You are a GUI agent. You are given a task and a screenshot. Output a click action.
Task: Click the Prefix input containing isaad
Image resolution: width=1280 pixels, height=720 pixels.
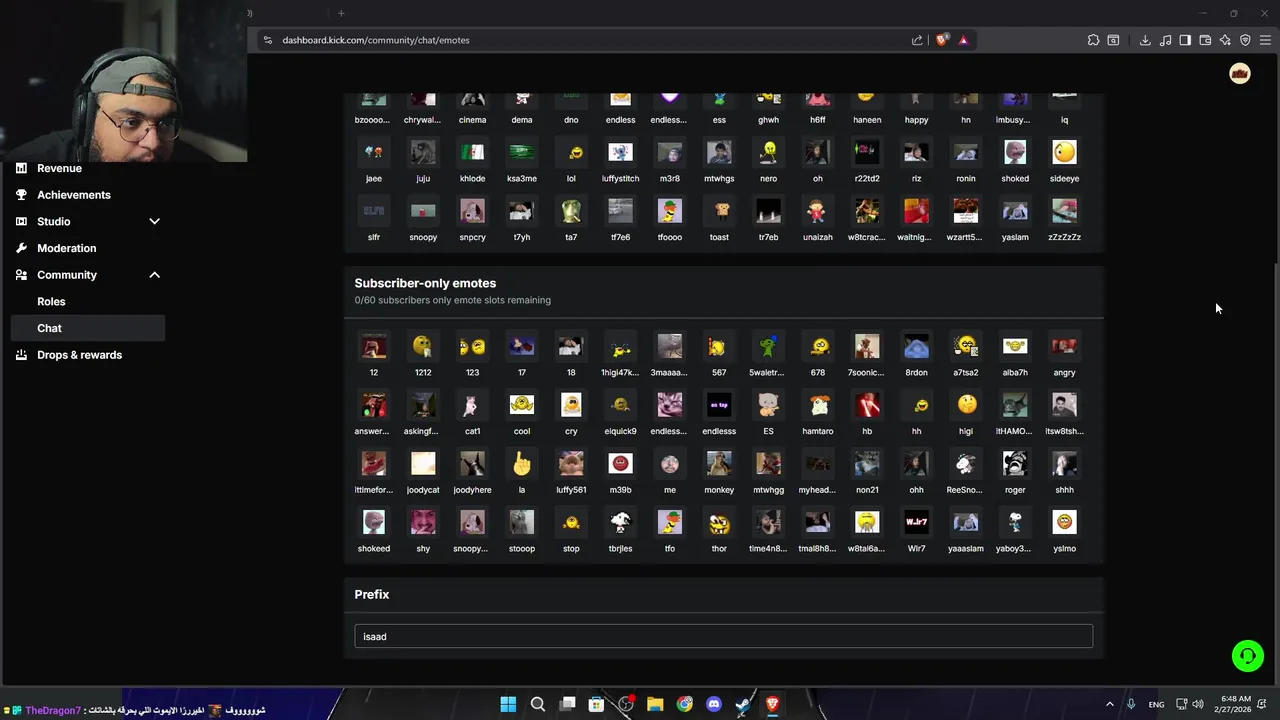[723, 636]
